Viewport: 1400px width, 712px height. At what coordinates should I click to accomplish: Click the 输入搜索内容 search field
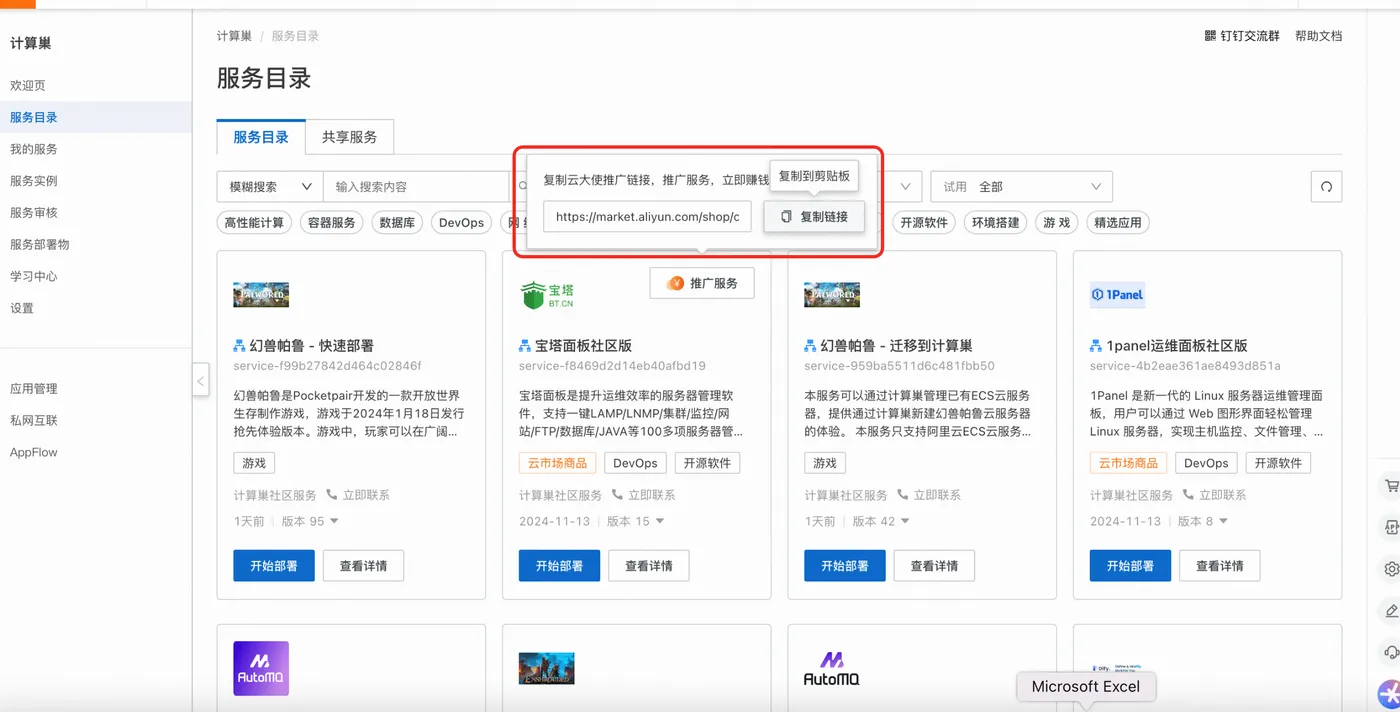(416, 187)
